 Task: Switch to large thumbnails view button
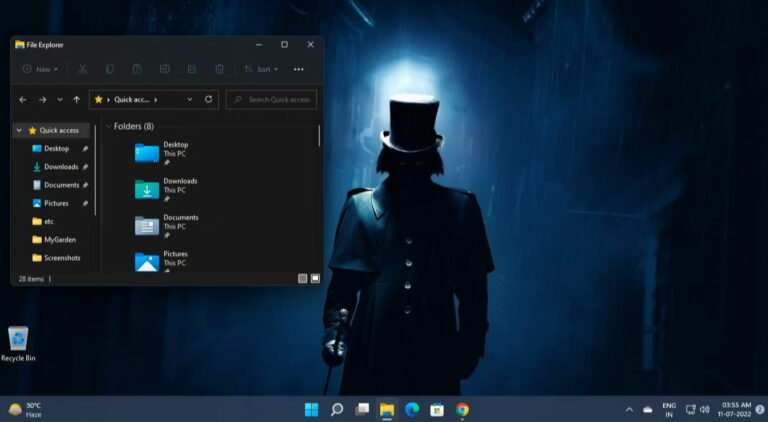pos(315,279)
